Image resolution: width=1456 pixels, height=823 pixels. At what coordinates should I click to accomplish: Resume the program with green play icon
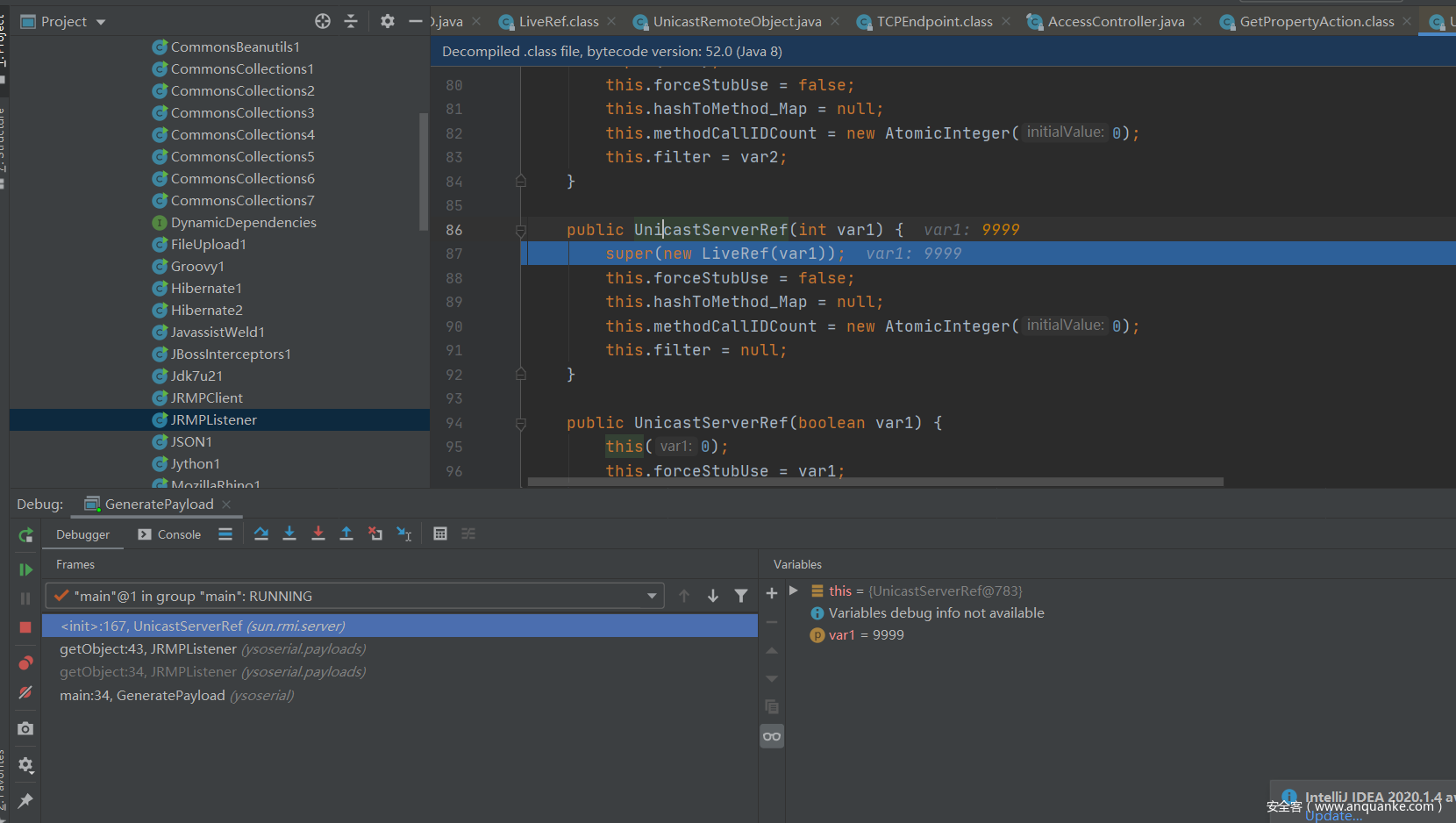pos(25,569)
